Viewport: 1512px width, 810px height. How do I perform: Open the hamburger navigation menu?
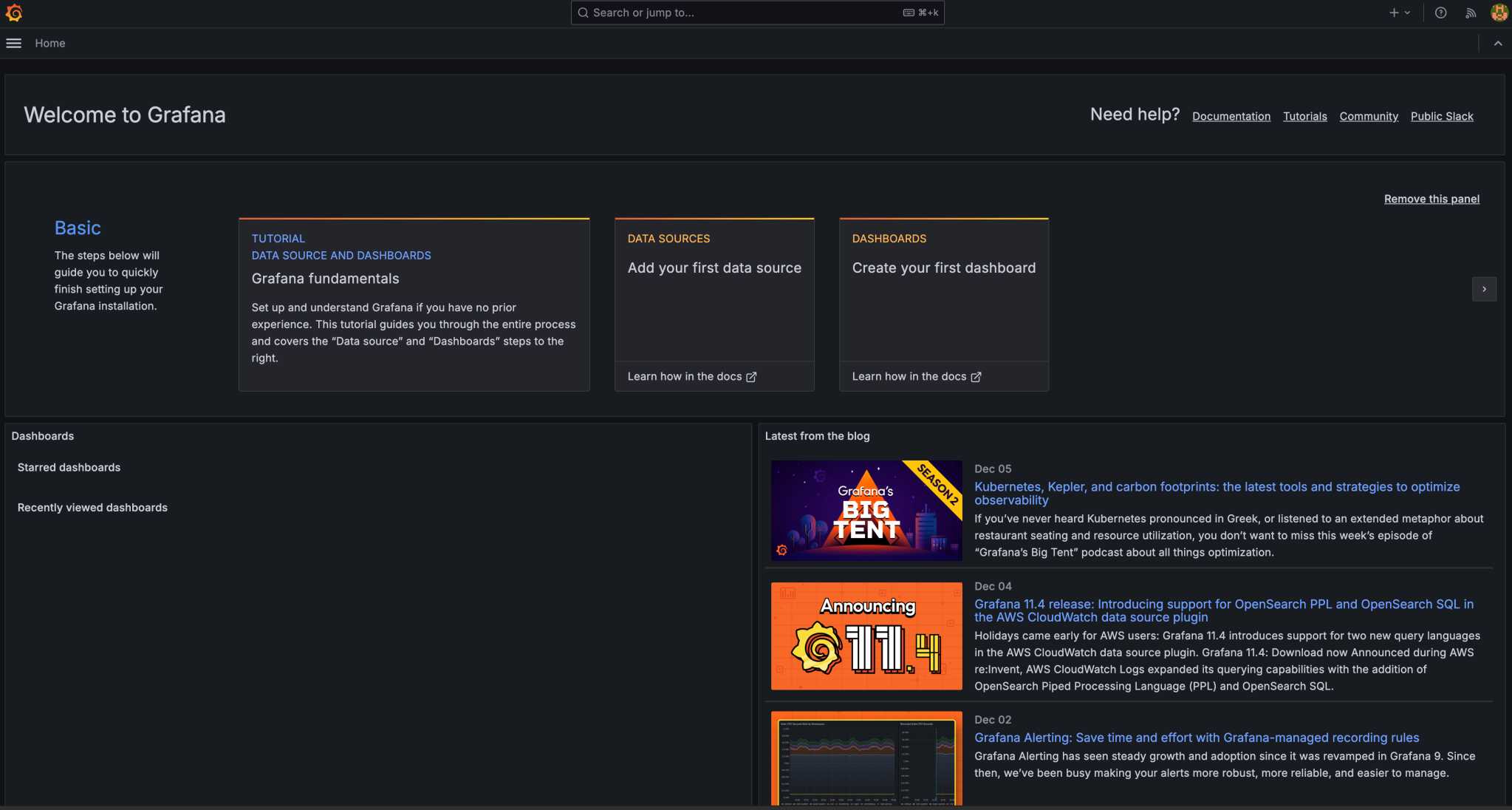[x=13, y=44]
